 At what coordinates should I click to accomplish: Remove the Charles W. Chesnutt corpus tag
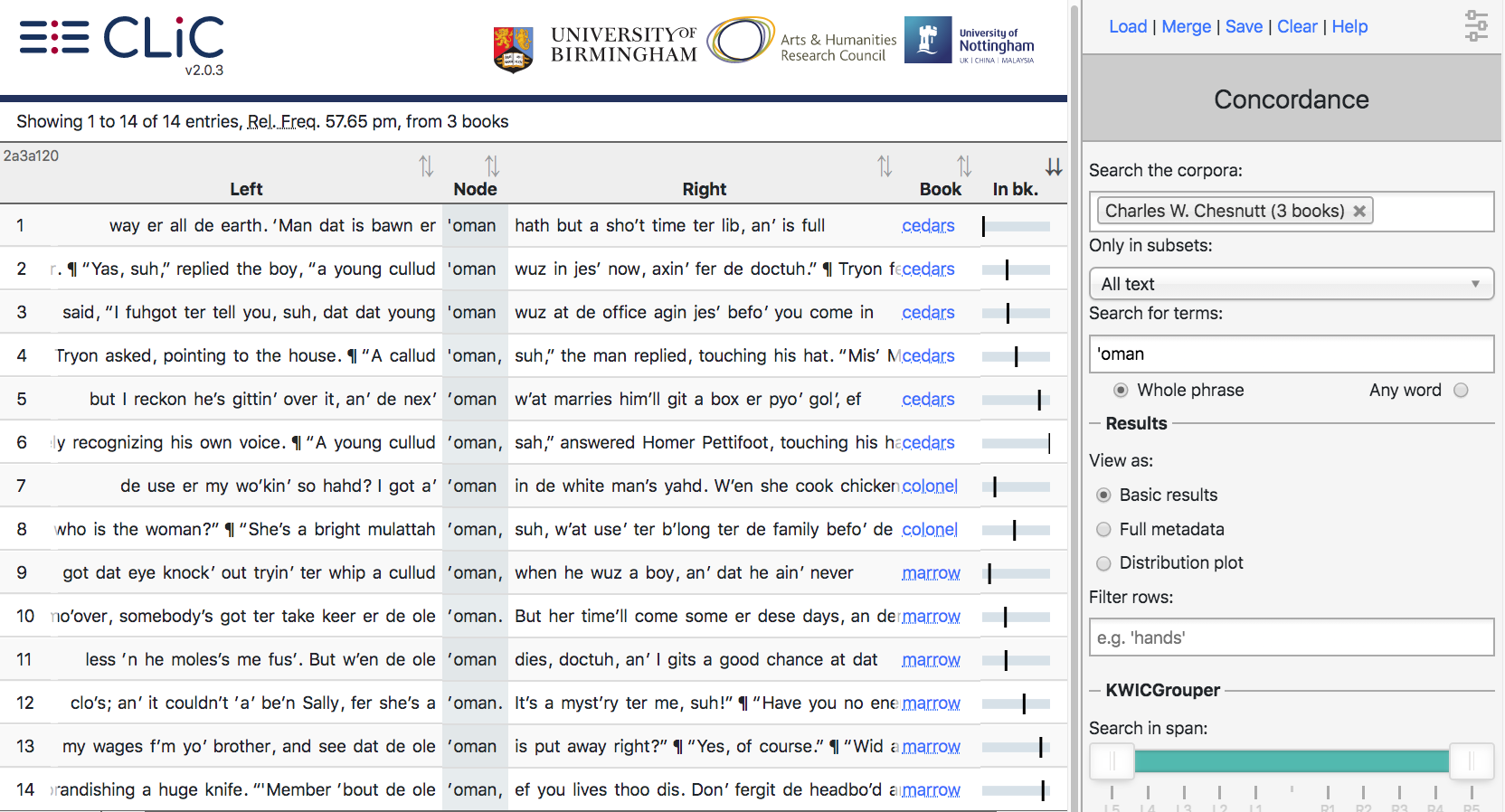pos(1358,211)
